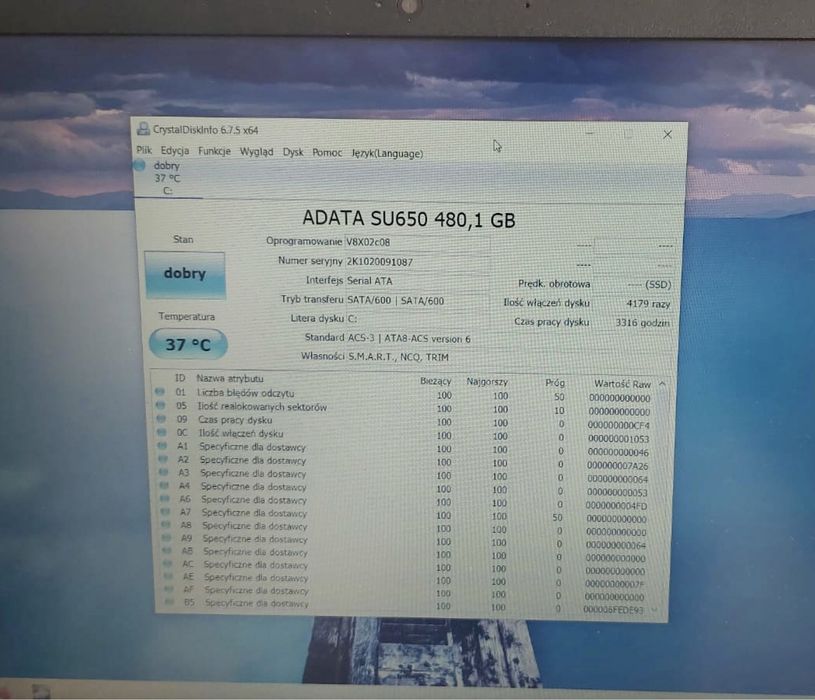
Task: Click raw value 000000001053
Action: point(618,439)
